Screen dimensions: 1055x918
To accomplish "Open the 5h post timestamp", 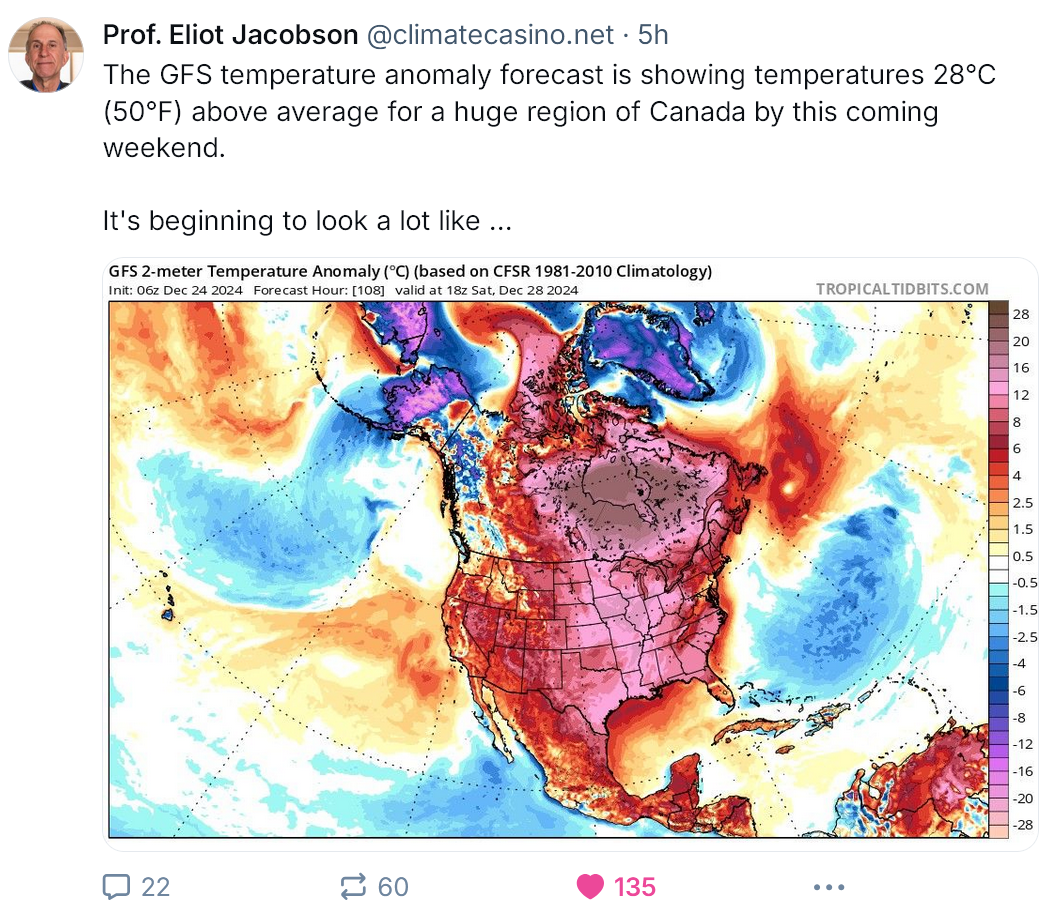I will (653, 35).
